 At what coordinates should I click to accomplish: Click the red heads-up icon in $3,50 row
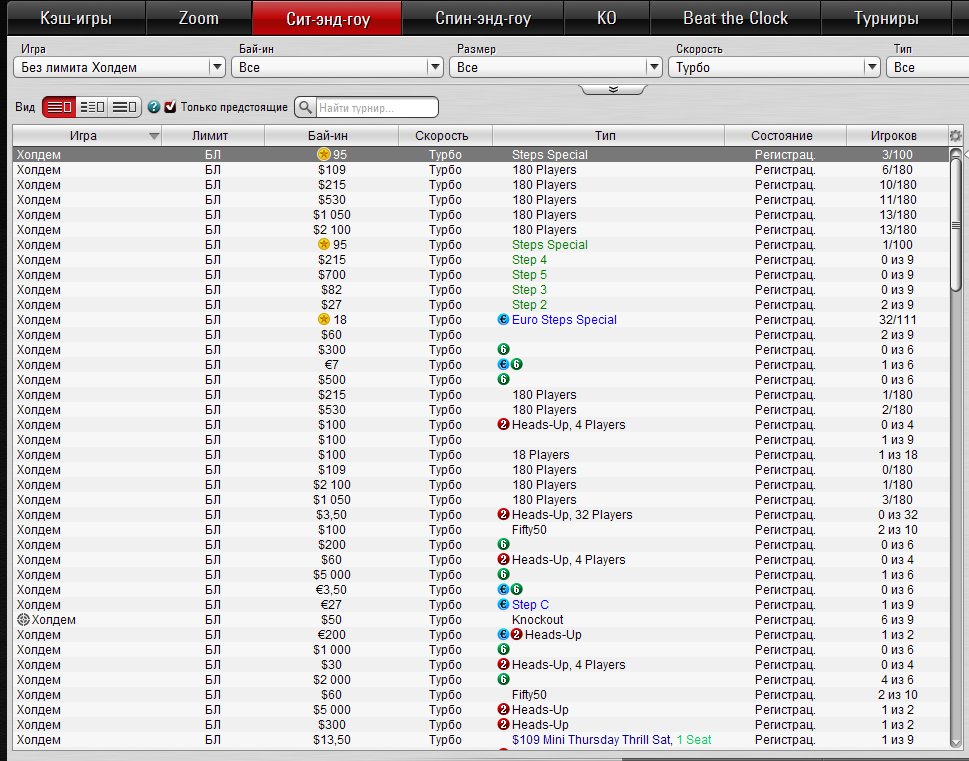[503, 514]
